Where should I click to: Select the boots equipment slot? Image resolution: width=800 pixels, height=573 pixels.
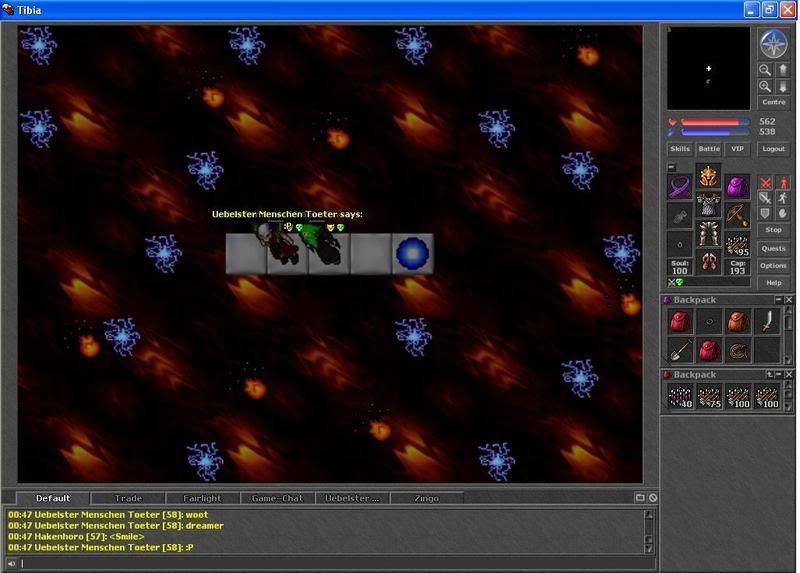click(708, 262)
